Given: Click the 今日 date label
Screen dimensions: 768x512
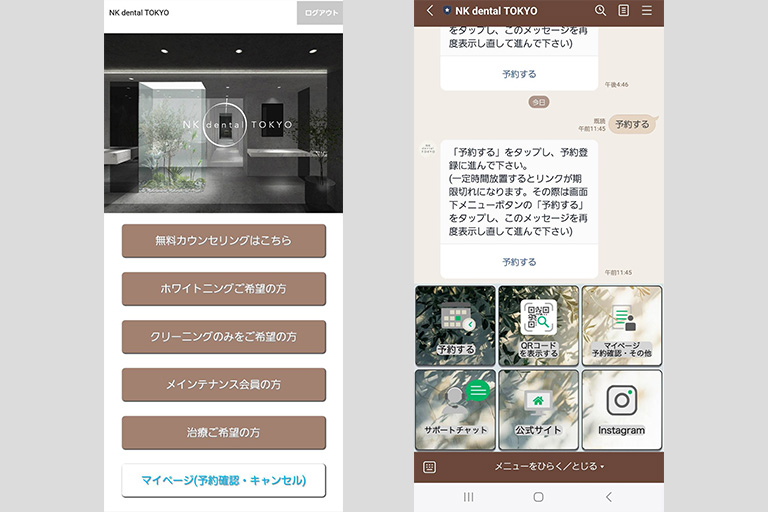Looking at the screenshot, I should 539,102.
